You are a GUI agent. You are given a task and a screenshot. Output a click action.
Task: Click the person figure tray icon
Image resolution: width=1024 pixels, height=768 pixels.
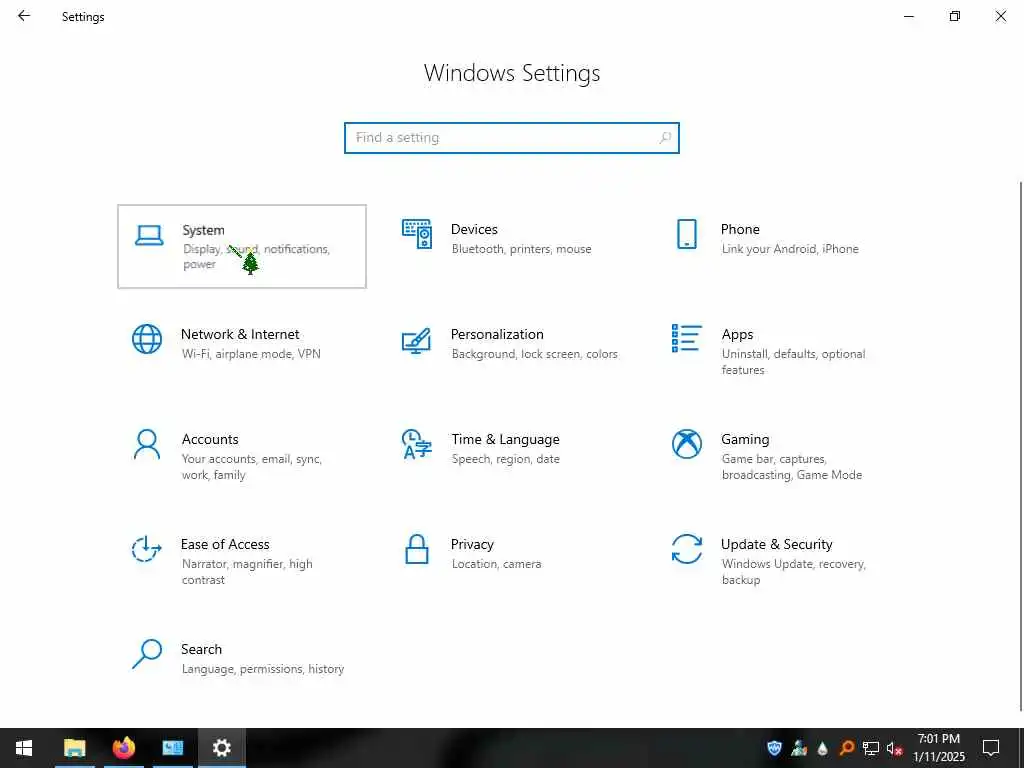click(799, 748)
